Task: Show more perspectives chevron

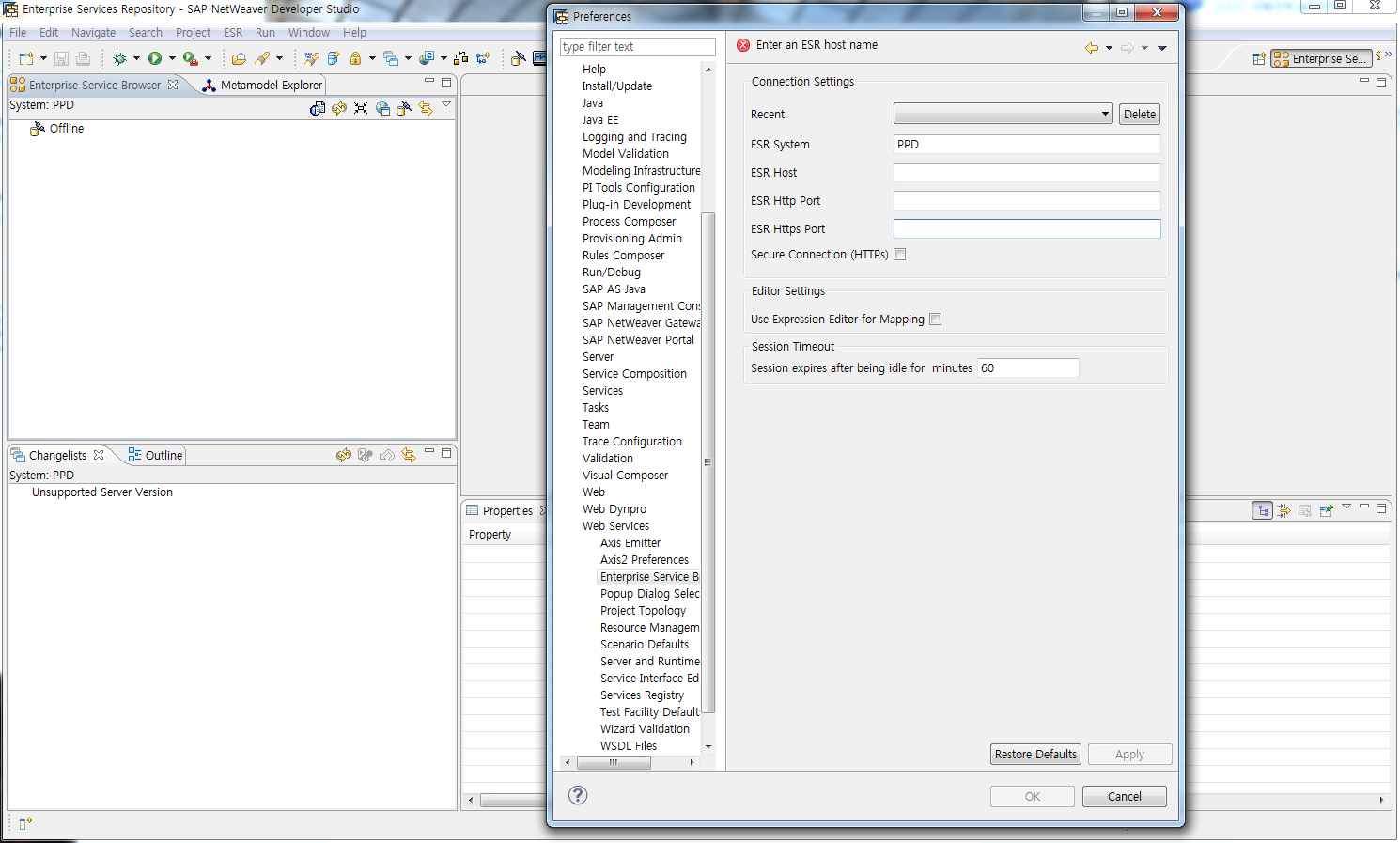Action: (x=1388, y=55)
